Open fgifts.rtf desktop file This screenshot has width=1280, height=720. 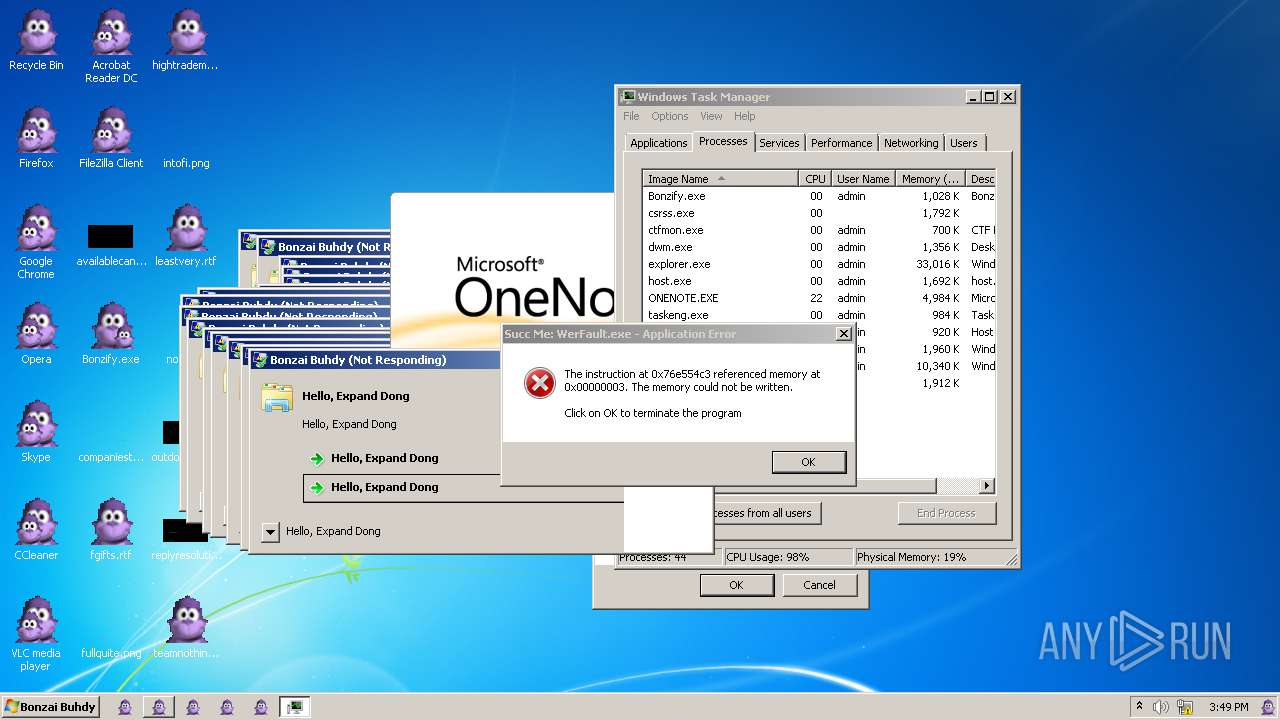coord(111,530)
